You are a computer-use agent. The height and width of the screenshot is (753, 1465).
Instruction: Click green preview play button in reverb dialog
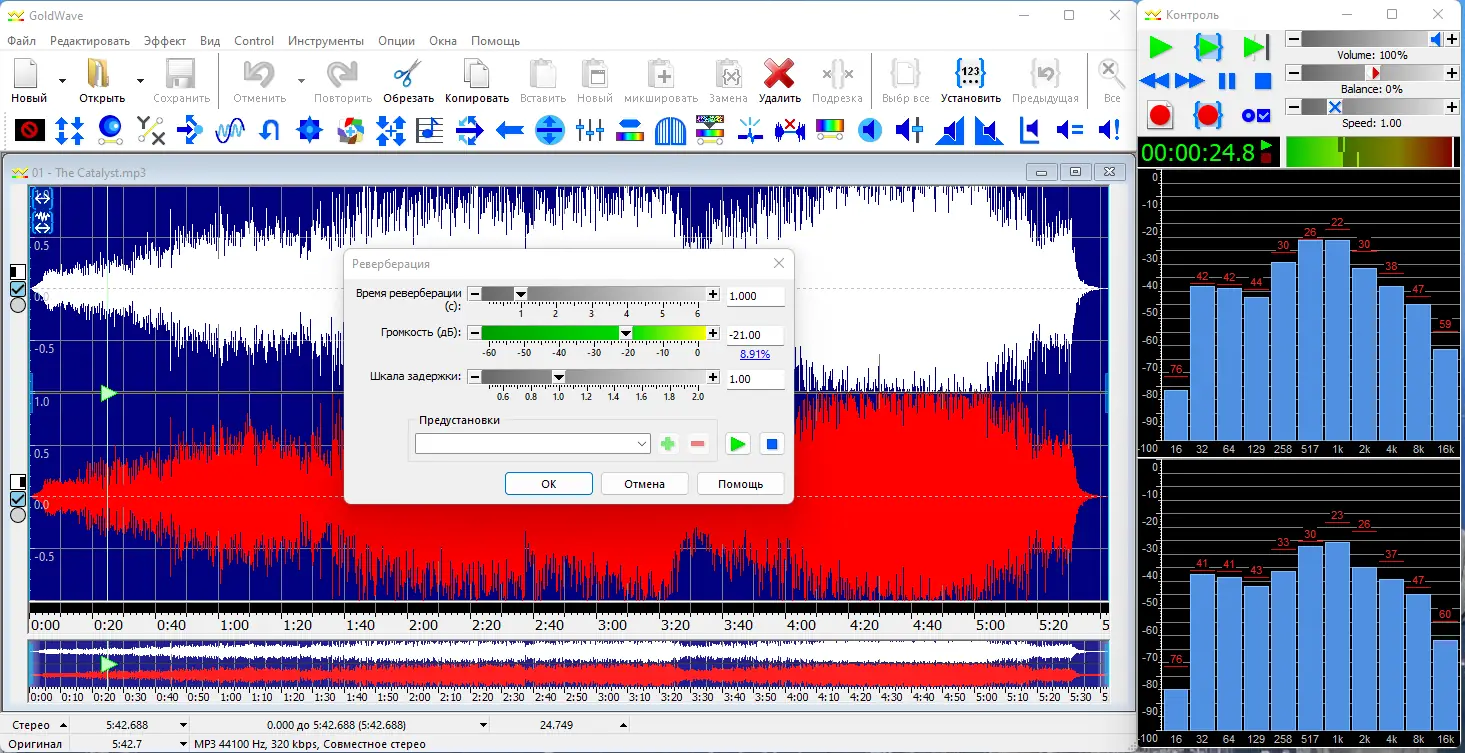point(738,444)
